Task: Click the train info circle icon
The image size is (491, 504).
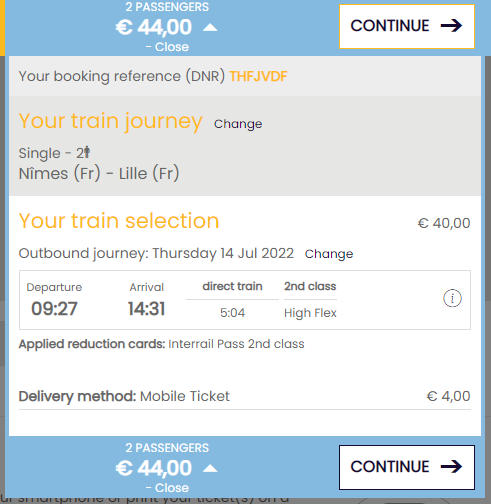Action: point(452,298)
